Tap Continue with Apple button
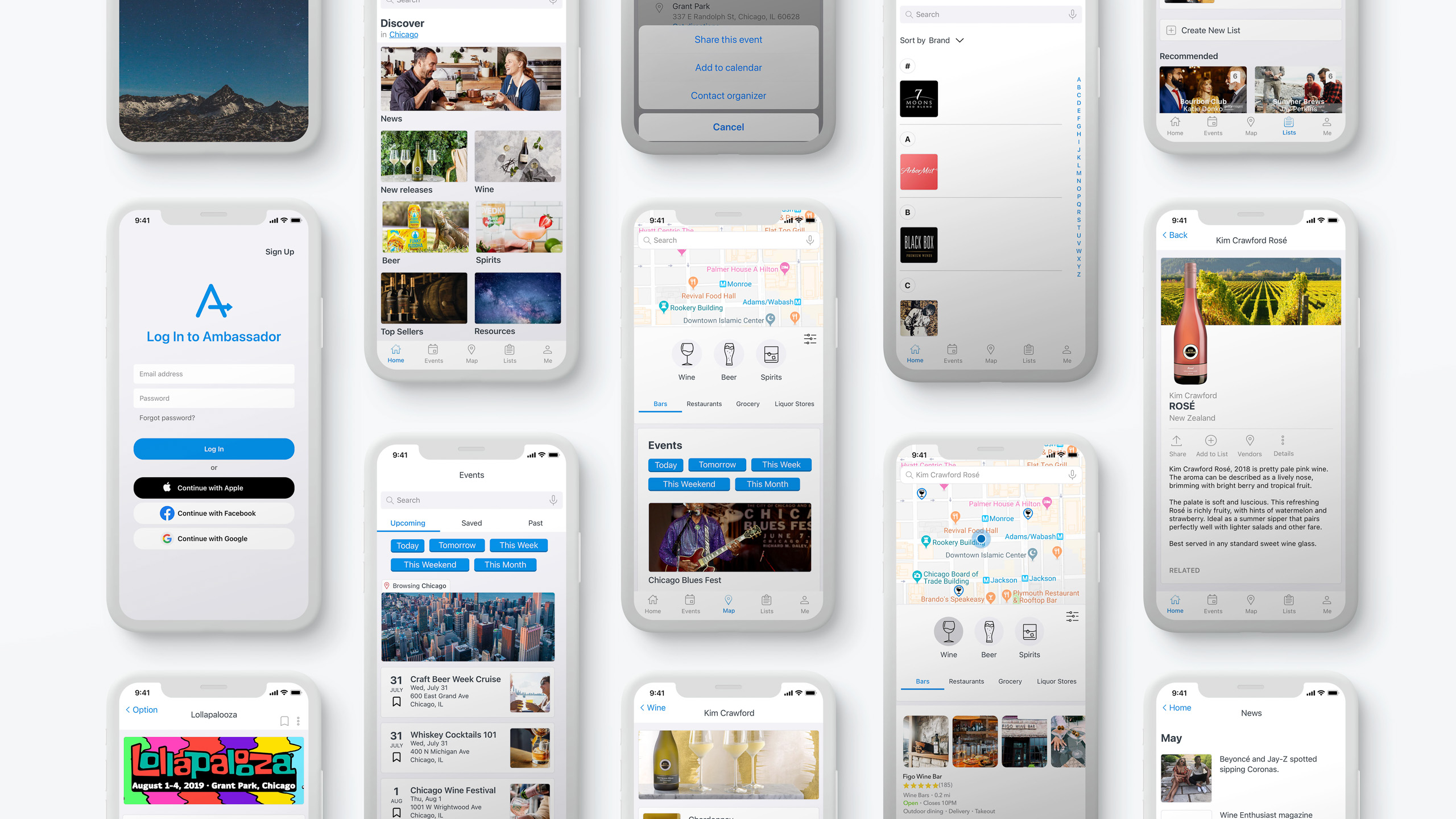 213,487
